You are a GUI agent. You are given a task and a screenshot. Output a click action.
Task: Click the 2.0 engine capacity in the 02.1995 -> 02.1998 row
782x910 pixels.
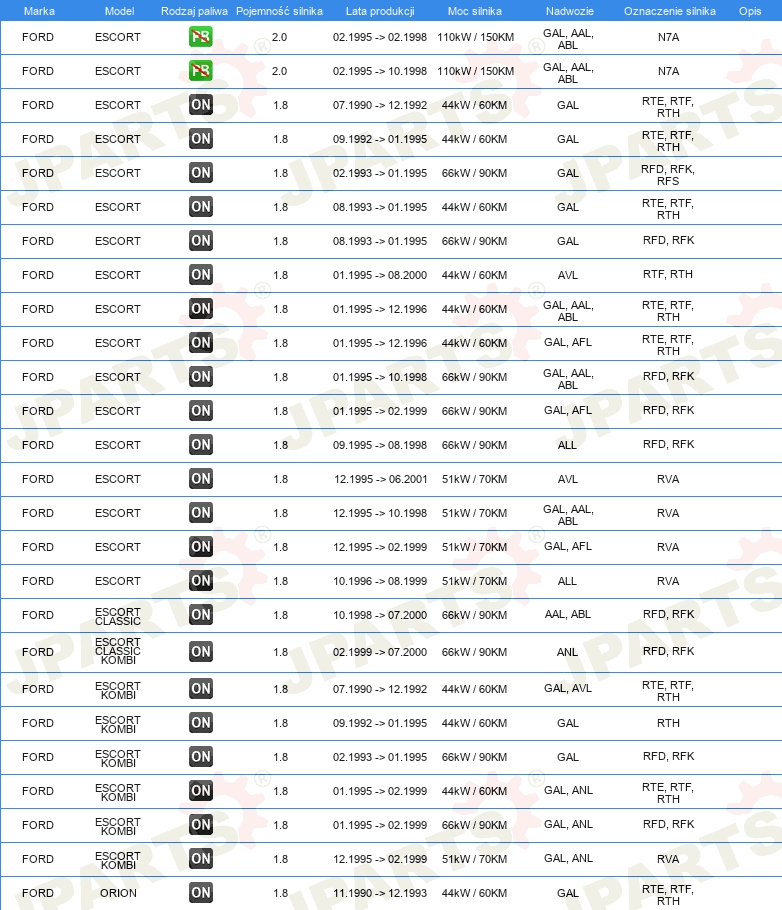[279, 37]
